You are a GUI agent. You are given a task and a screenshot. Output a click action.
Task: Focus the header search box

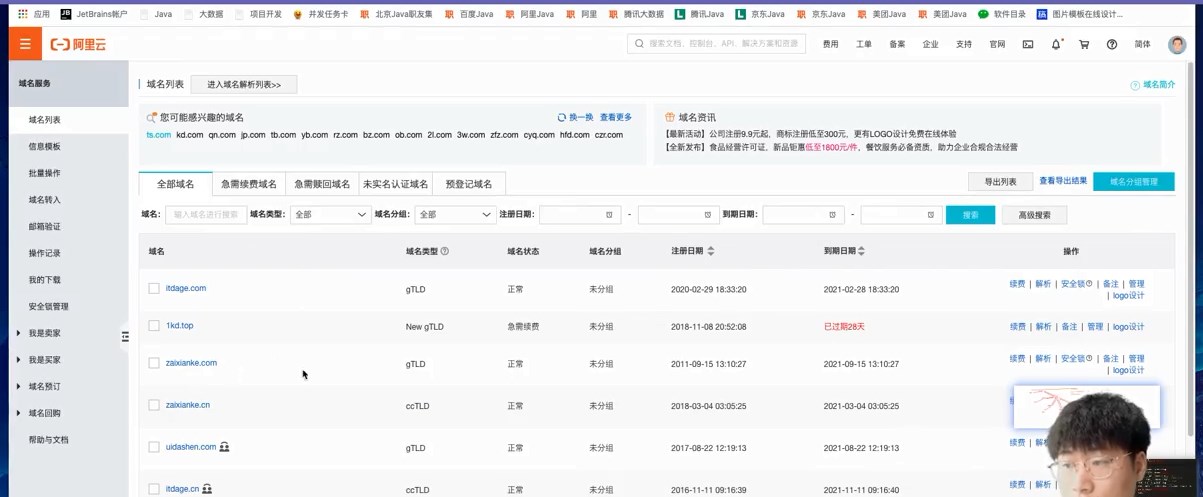pyautogui.click(x=716, y=44)
